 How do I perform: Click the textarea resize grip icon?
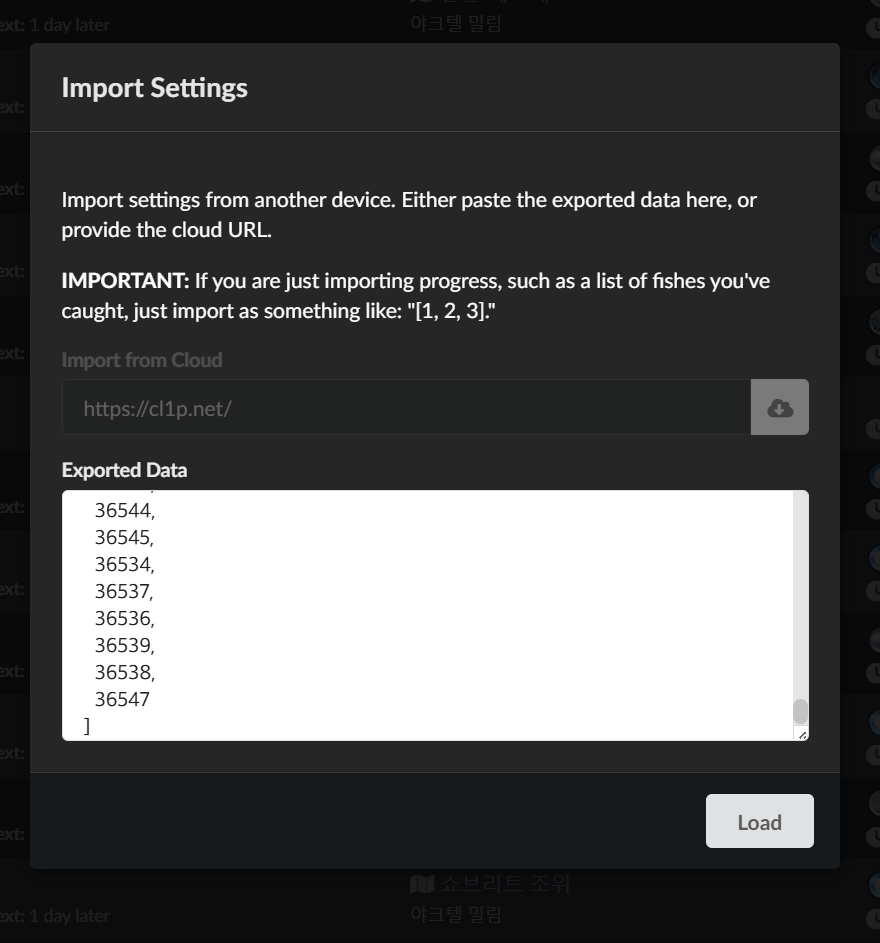[x=801, y=734]
